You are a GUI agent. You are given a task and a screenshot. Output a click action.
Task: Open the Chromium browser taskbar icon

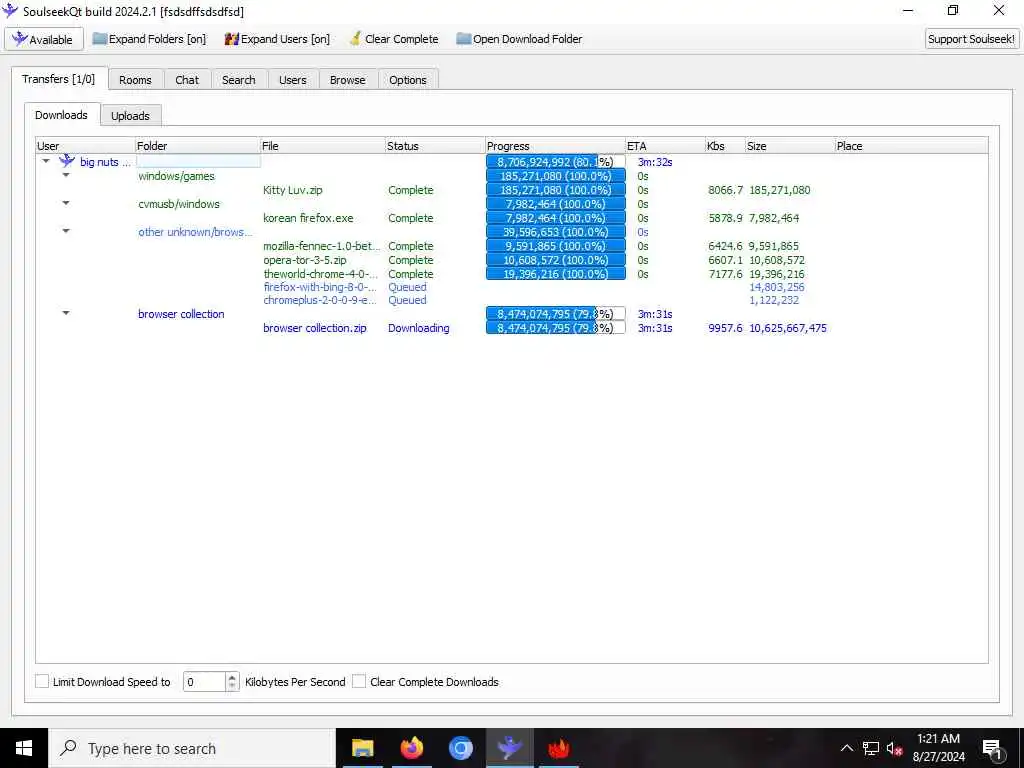click(460, 748)
